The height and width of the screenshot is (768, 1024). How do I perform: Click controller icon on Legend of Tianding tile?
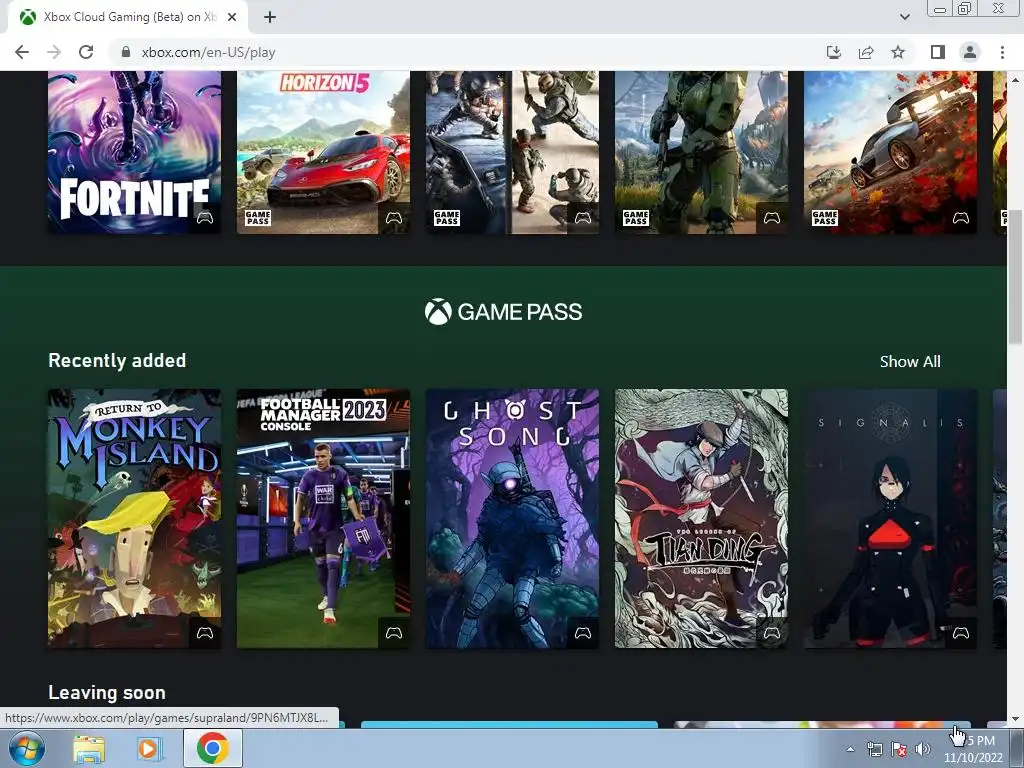(772, 633)
